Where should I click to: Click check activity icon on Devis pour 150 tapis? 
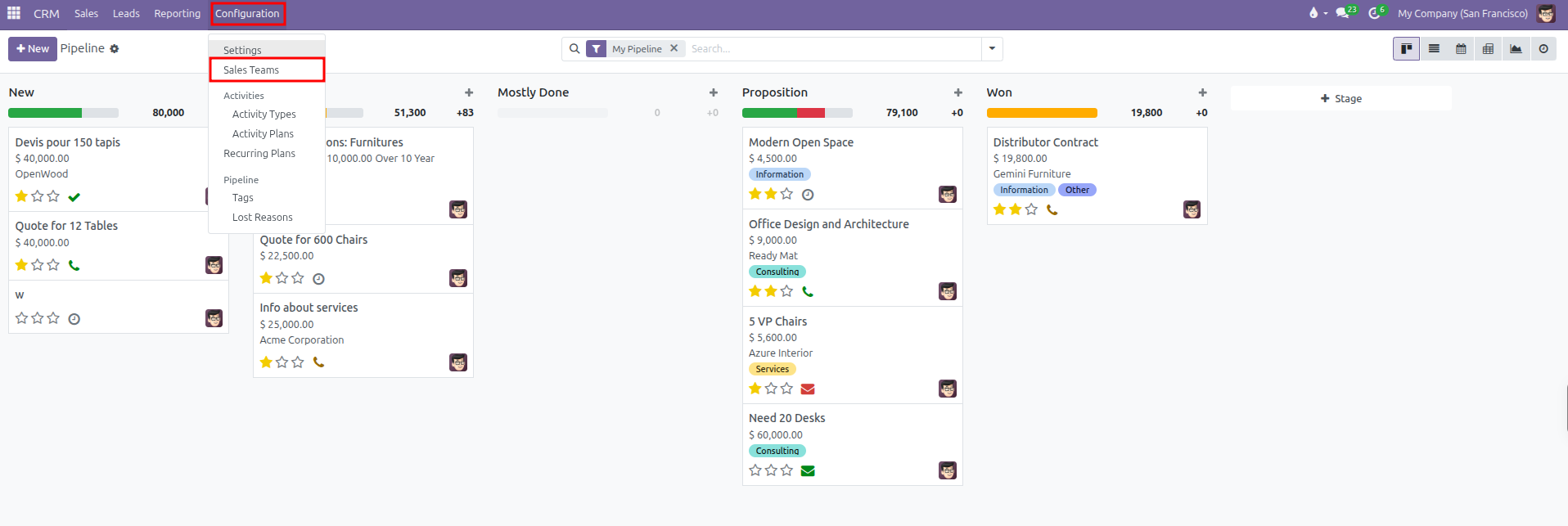pyautogui.click(x=74, y=196)
